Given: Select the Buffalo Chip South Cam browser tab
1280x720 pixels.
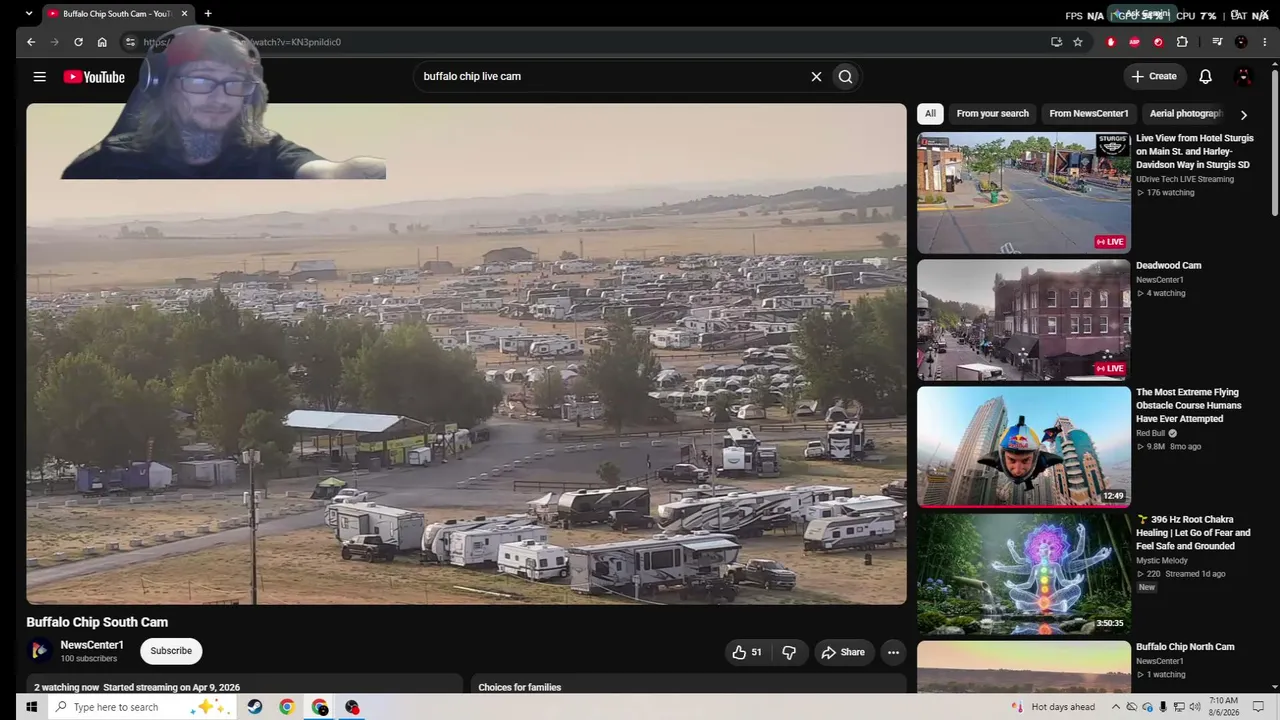Looking at the screenshot, I should click(x=118, y=14).
